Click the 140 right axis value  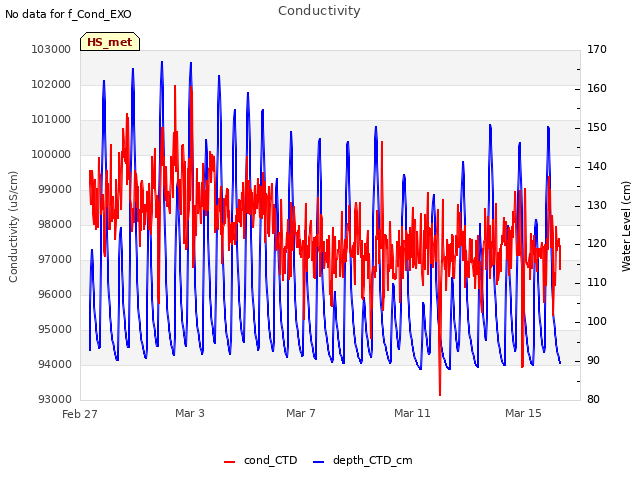click(597, 167)
